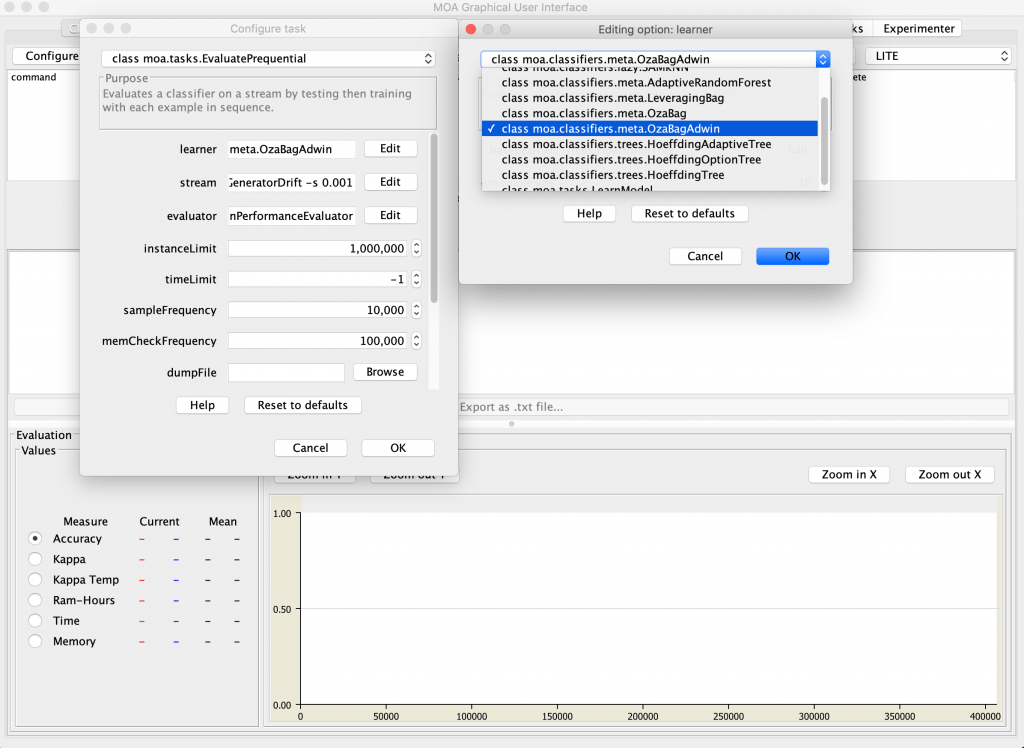
Task: Choose trees.HoeffdingOptionTree from the list
Action: click(x=649, y=159)
